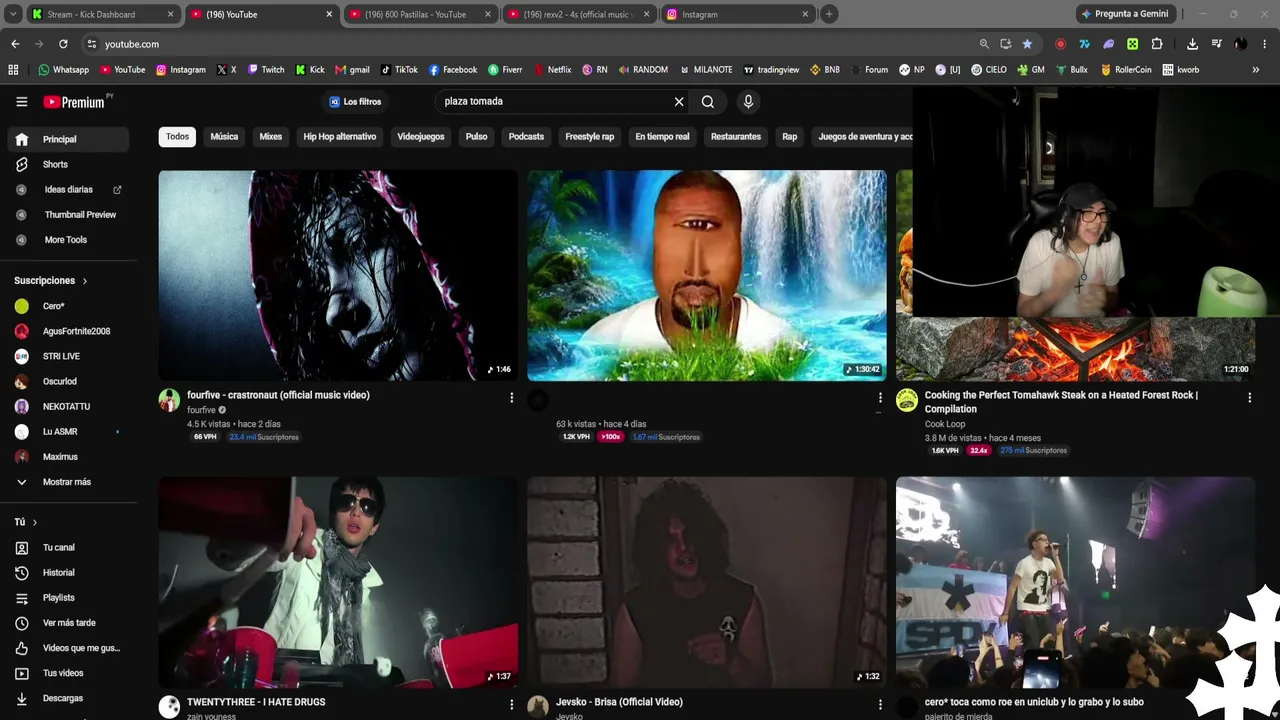Open the Lu ASMR subscription channel
This screenshot has width=1280, height=720.
pyautogui.click(x=70, y=432)
